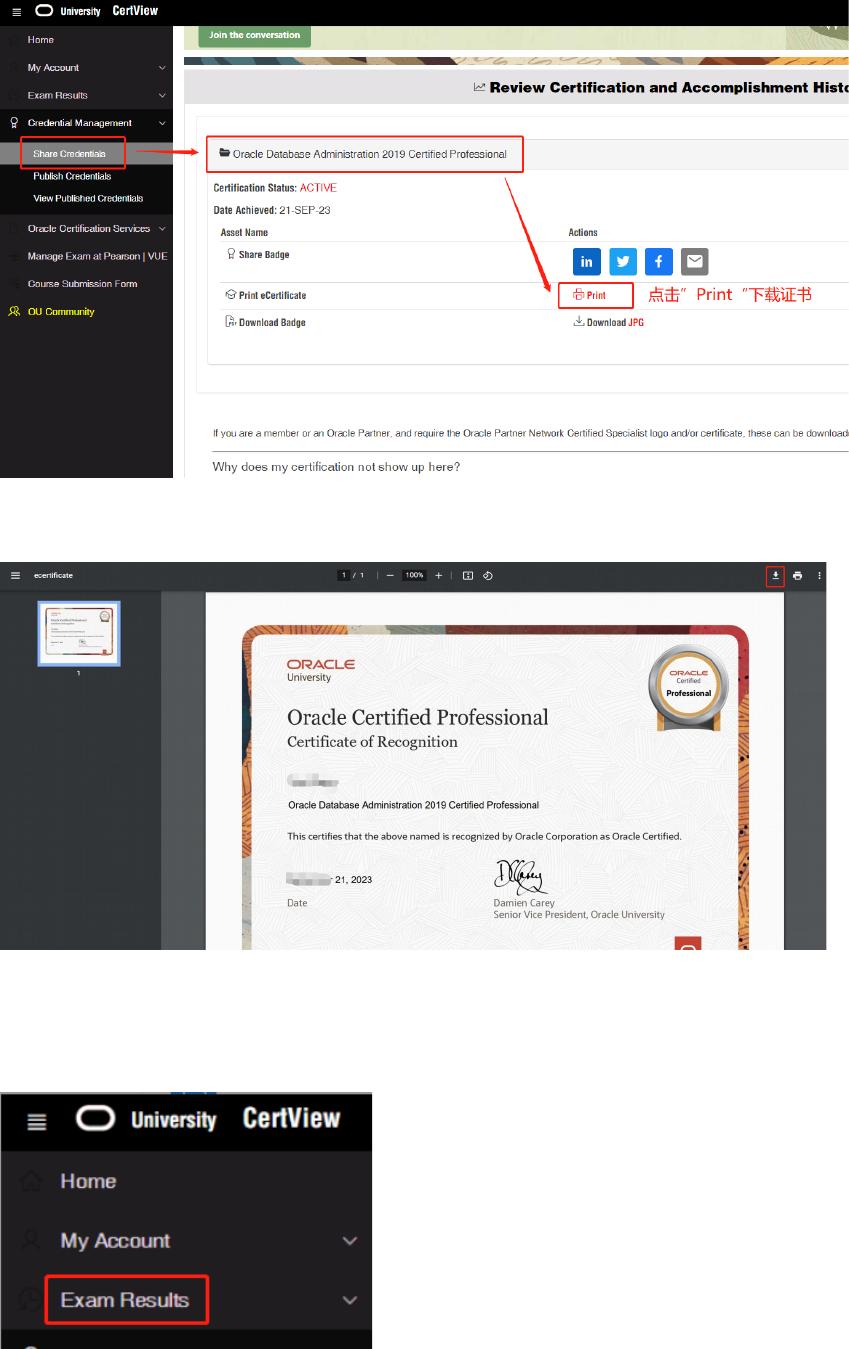
Task: Expand My Account chevron in the zoomed-in sidebar crop
Action: pos(349,1241)
